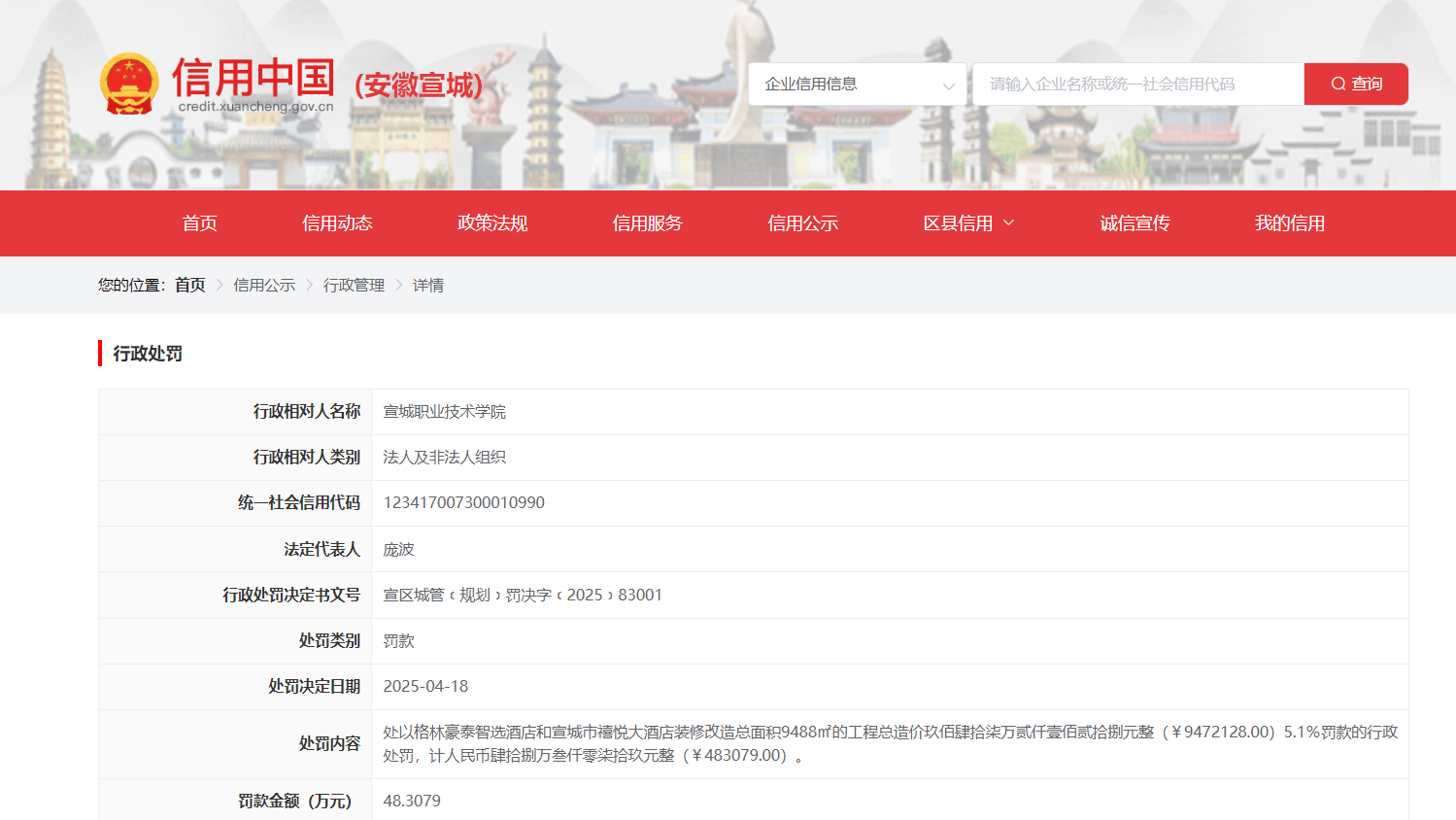The height and width of the screenshot is (820, 1456).
Task: Click the 详情 breadcrumb item
Action: click(427, 285)
